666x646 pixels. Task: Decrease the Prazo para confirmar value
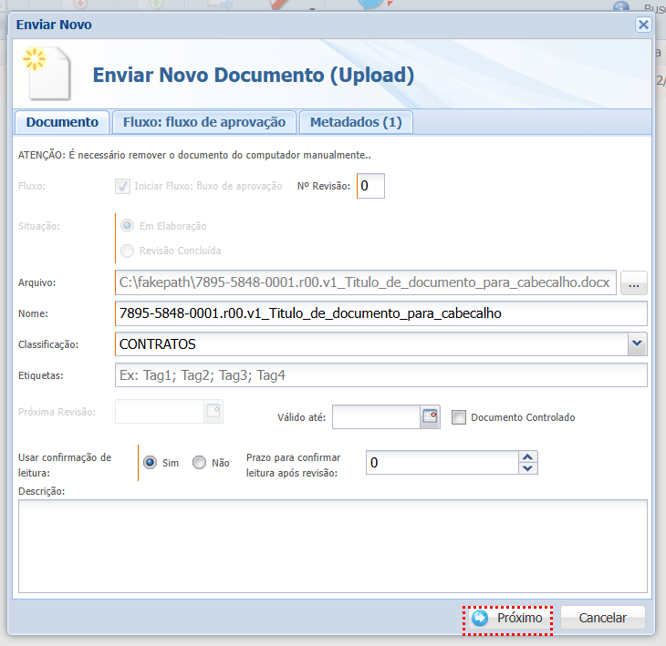pos(529,468)
